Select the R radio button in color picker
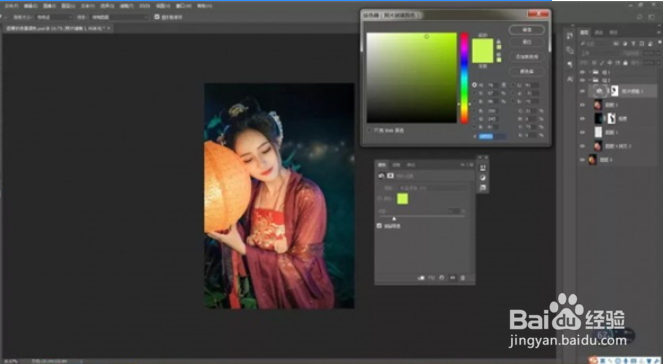Screen dimensions: 664x364 tap(474, 110)
